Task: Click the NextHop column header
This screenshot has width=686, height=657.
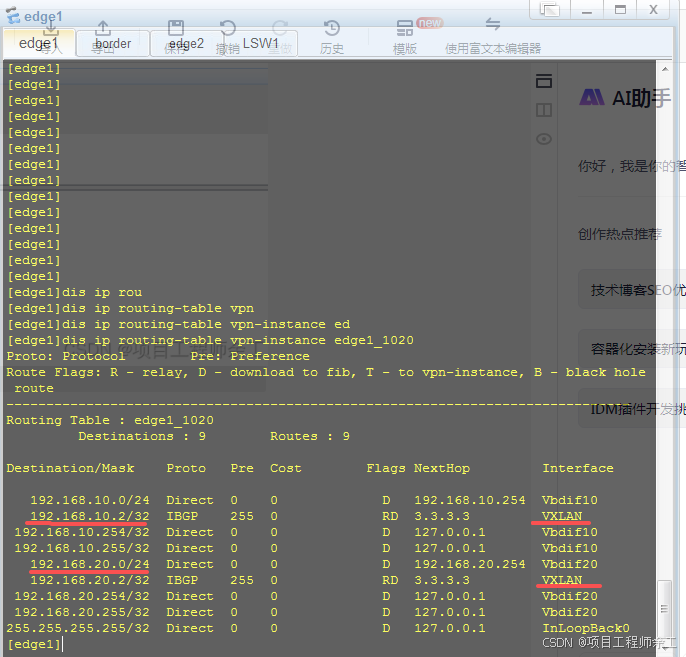Action: (x=442, y=468)
